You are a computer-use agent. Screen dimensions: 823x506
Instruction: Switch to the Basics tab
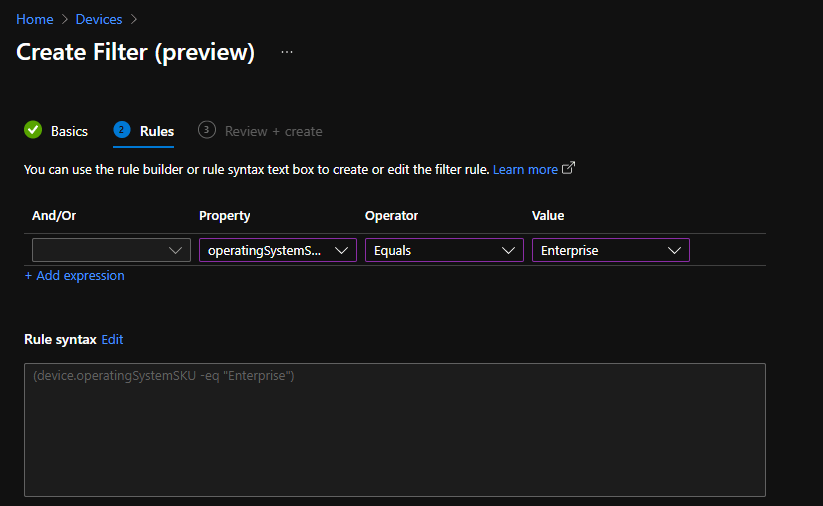point(69,131)
